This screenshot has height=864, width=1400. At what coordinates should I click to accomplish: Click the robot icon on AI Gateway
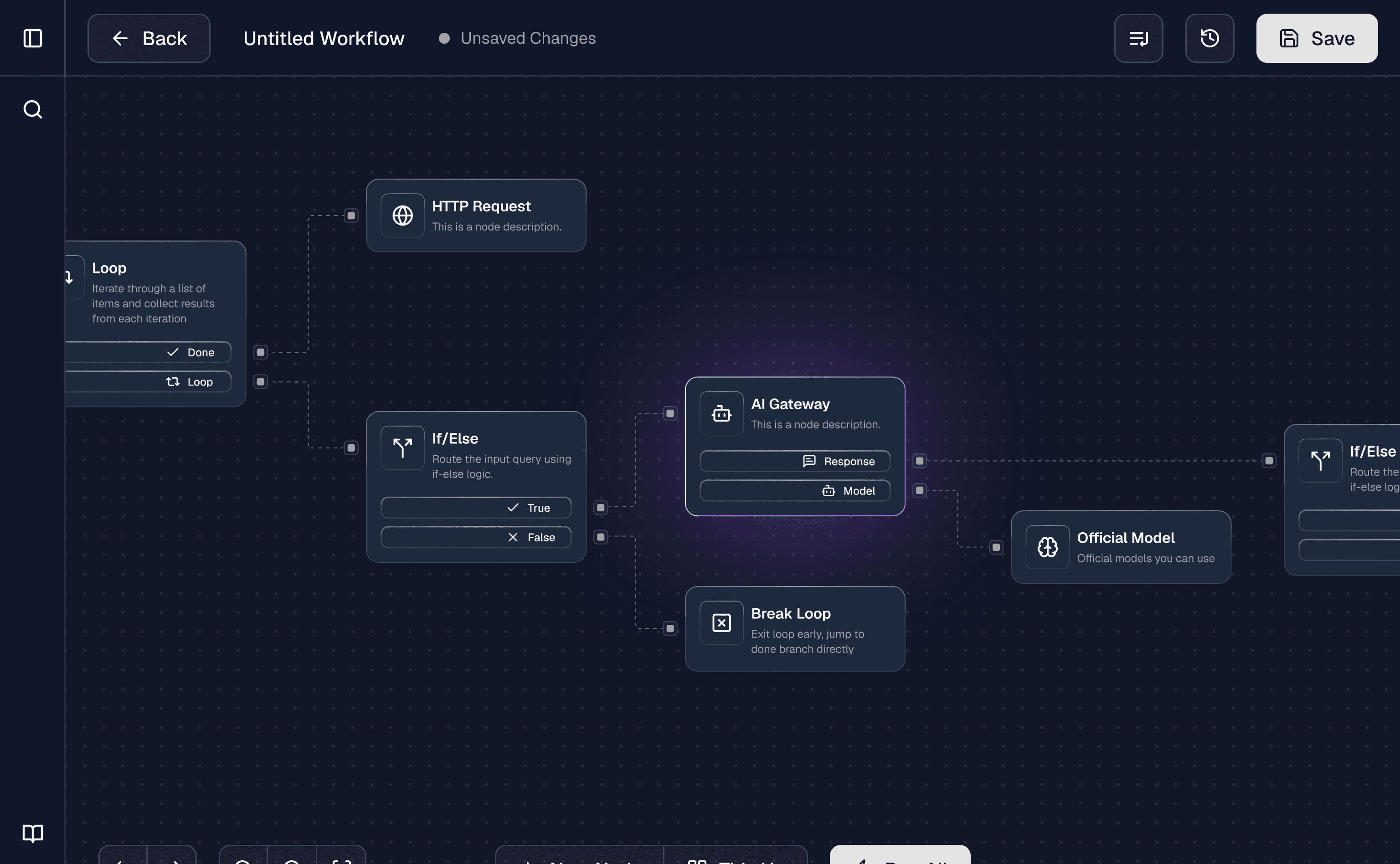tap(721, 413)
